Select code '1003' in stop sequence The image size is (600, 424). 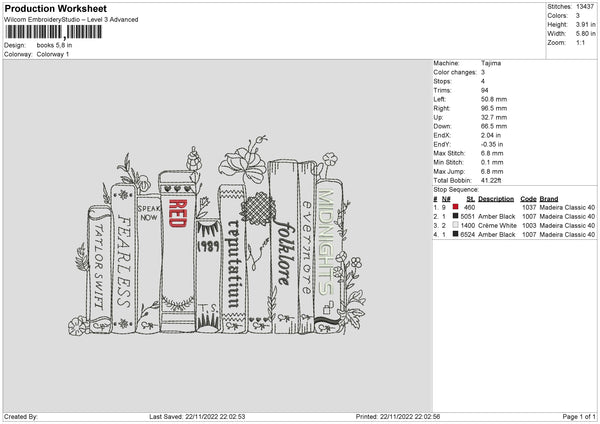tap(529, 225)
